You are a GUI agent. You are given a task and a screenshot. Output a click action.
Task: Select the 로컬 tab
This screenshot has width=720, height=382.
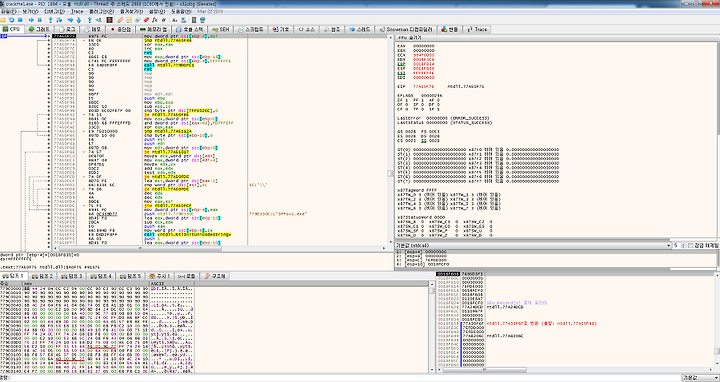pyautogui.click(x=186, y=276)
